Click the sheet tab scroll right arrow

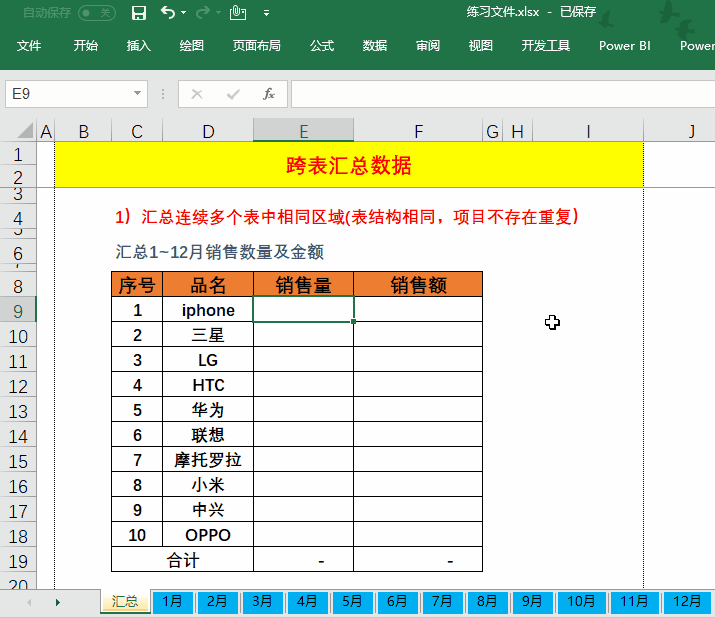pyautogui.click(x=57, y=602)
